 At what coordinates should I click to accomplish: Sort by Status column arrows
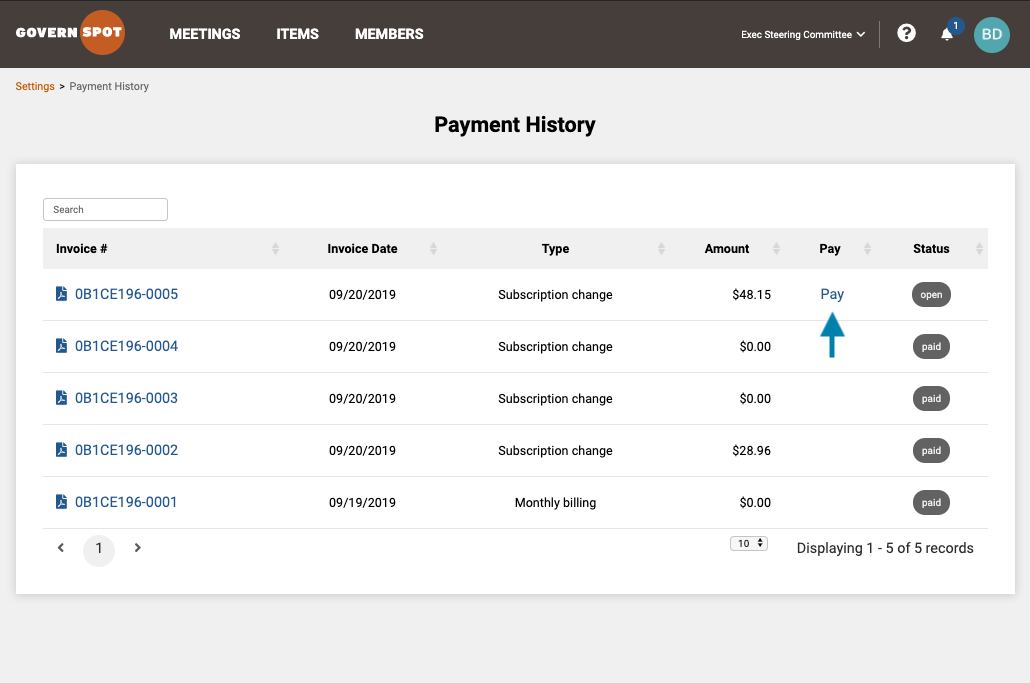979,248
